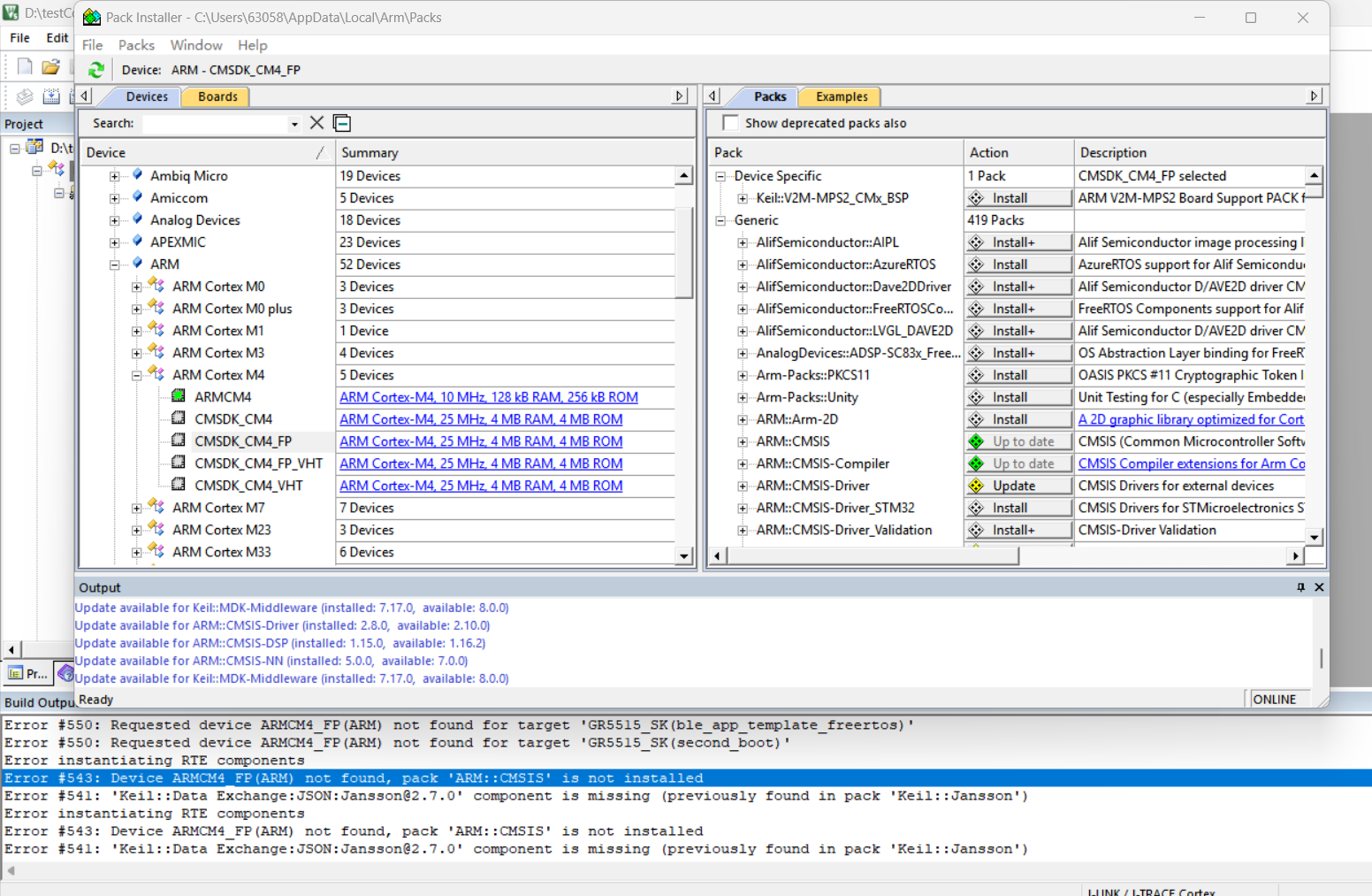Image resolution: width=1372 pixels, height=896 pixels.
Task: Click the CMSDK_CM4 chip icon
Action: click(x=179, y=418)
